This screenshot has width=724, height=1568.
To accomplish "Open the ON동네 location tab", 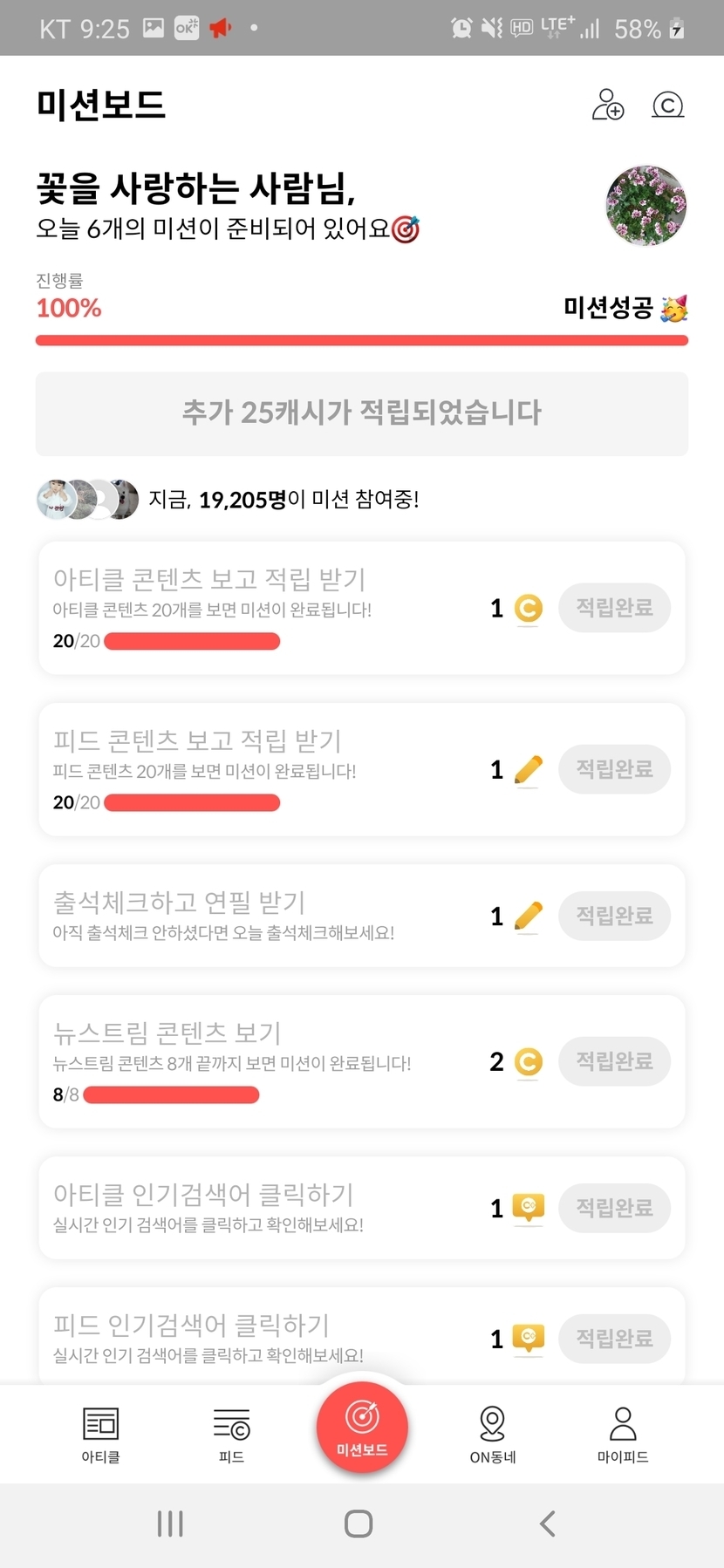I will tap(493, 1435).
